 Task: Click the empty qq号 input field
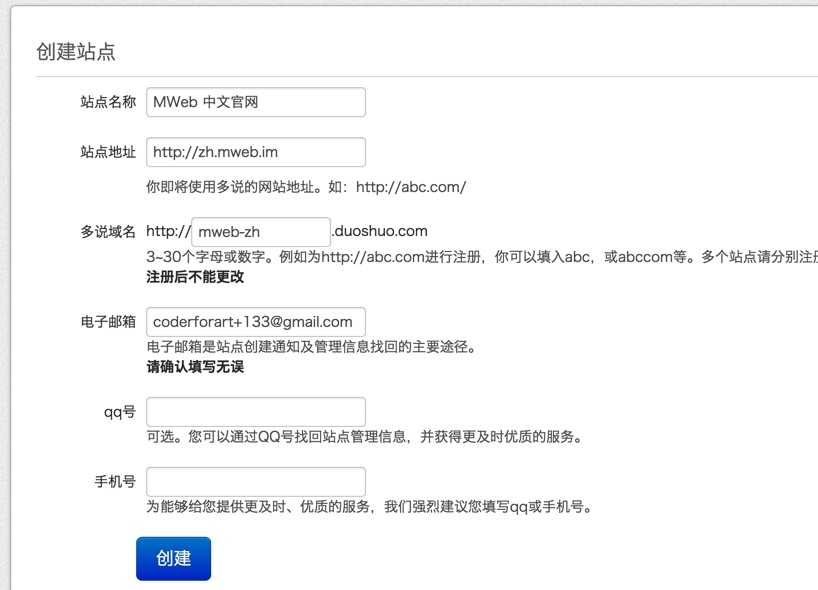tap(256, 412)
